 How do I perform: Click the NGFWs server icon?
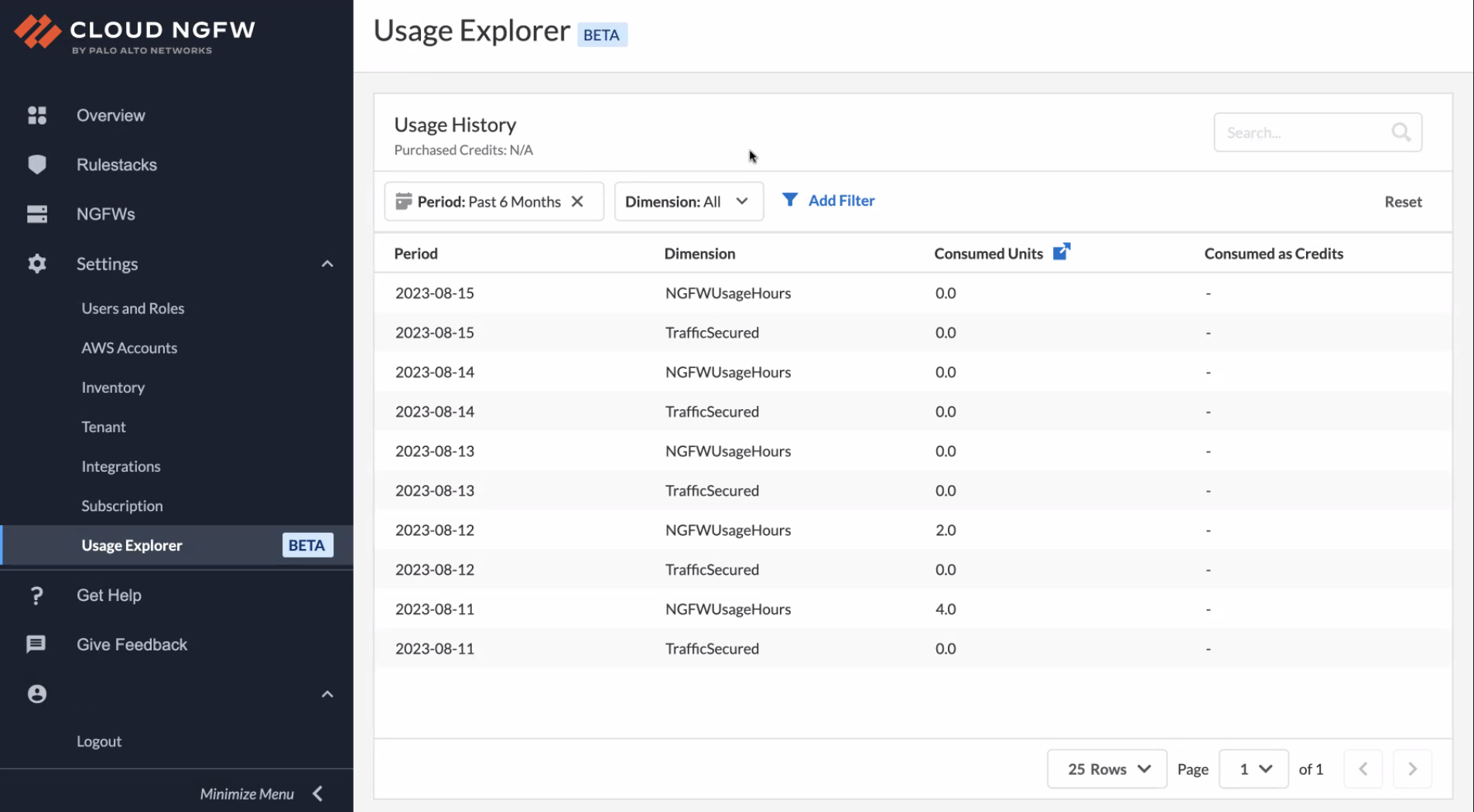tap(37, 214)
